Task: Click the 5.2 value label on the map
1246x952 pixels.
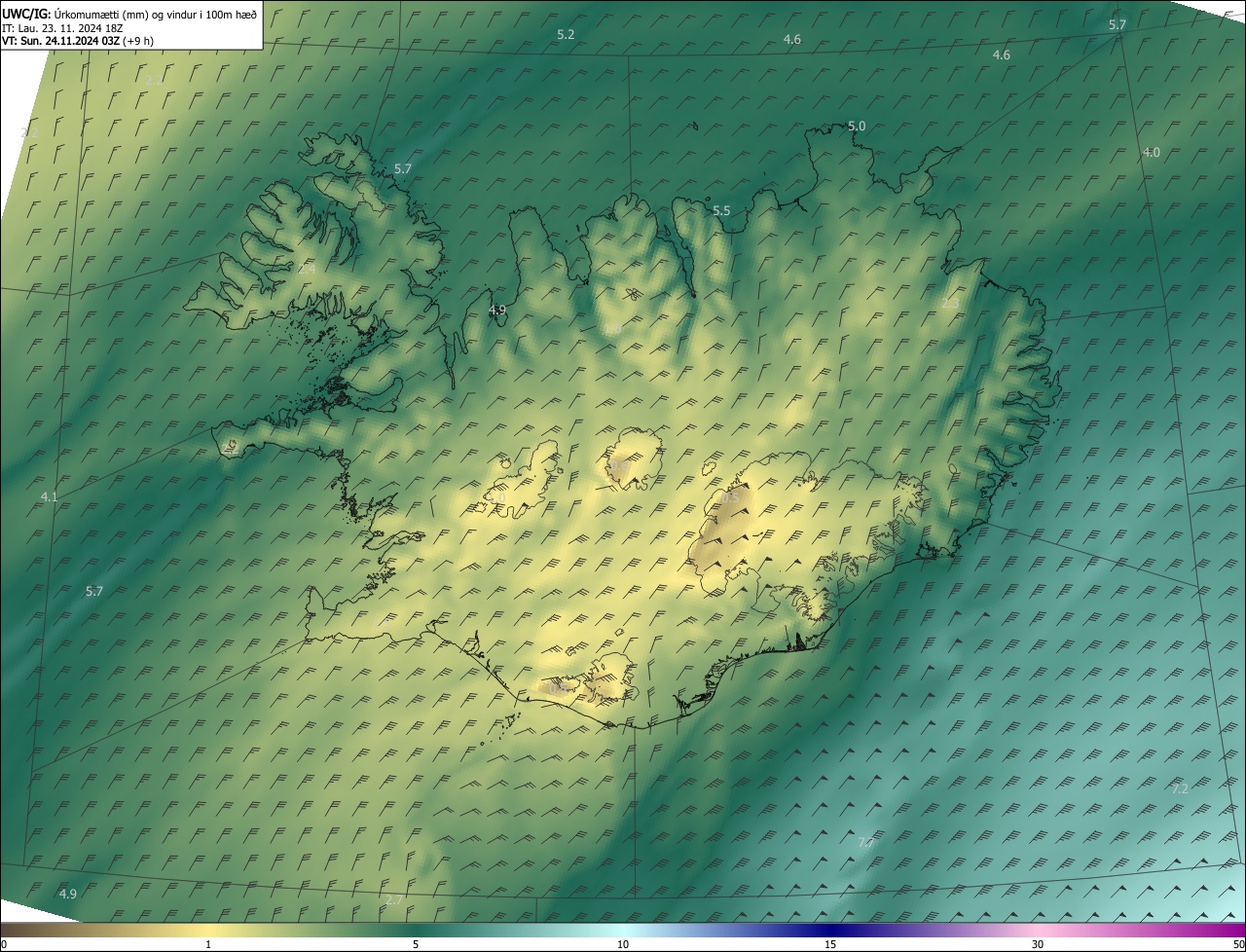Action: pyautogui.click(x=566, y=34)
